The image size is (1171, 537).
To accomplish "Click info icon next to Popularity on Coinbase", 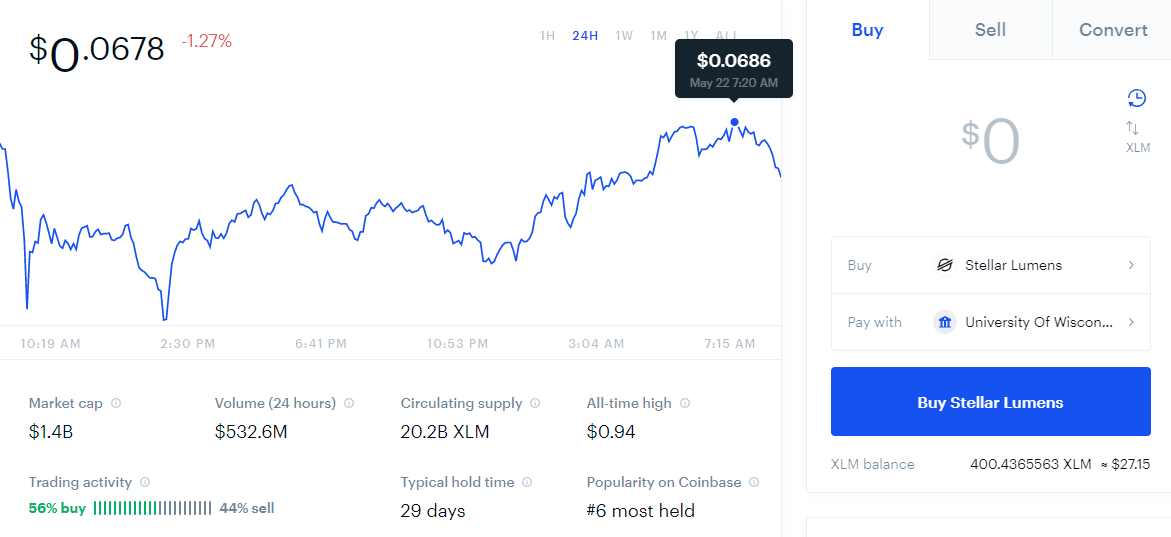I will coord(754,482).
